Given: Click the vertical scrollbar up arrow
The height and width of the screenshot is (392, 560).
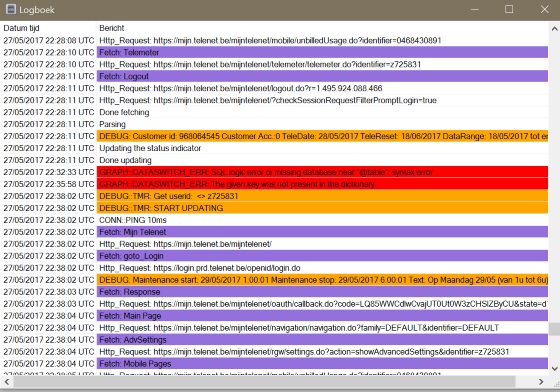Looking at the screenshot, I should point(554,29).
